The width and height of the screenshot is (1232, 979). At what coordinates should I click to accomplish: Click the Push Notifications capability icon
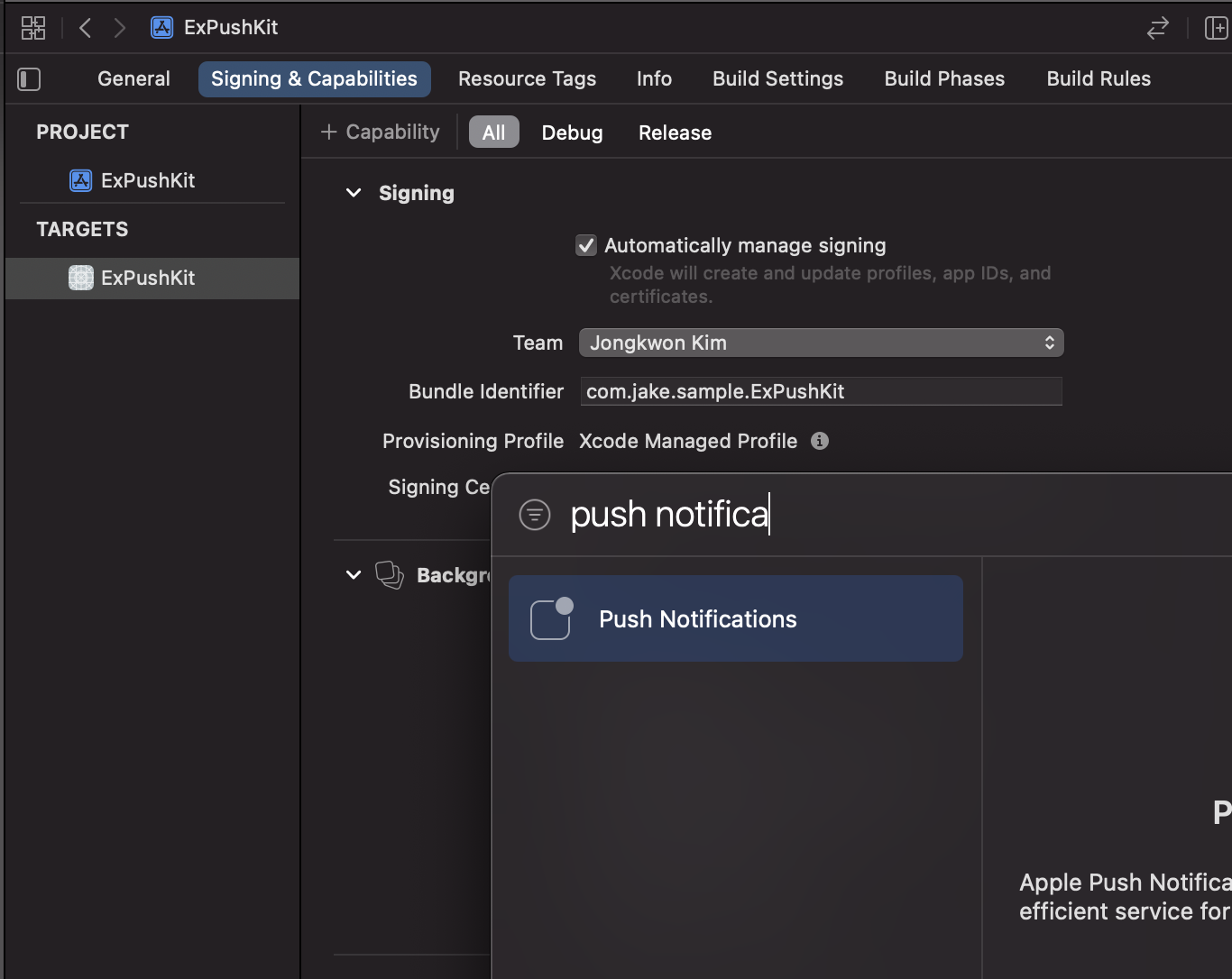point(552,618)
